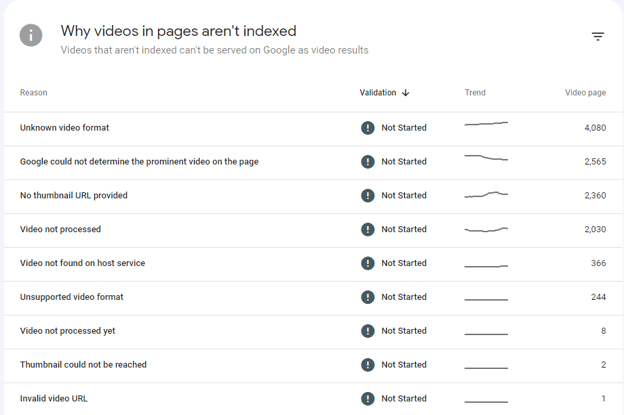Open the filter rows icon
Viewport: 624px width, 415px height.
click(597, 37)
